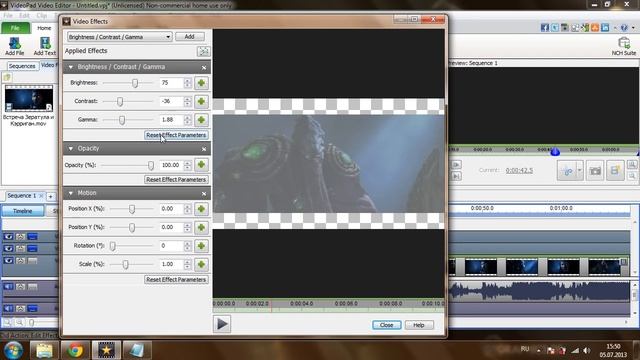Click the icon beside Applied Effects heading

[203, 51]
